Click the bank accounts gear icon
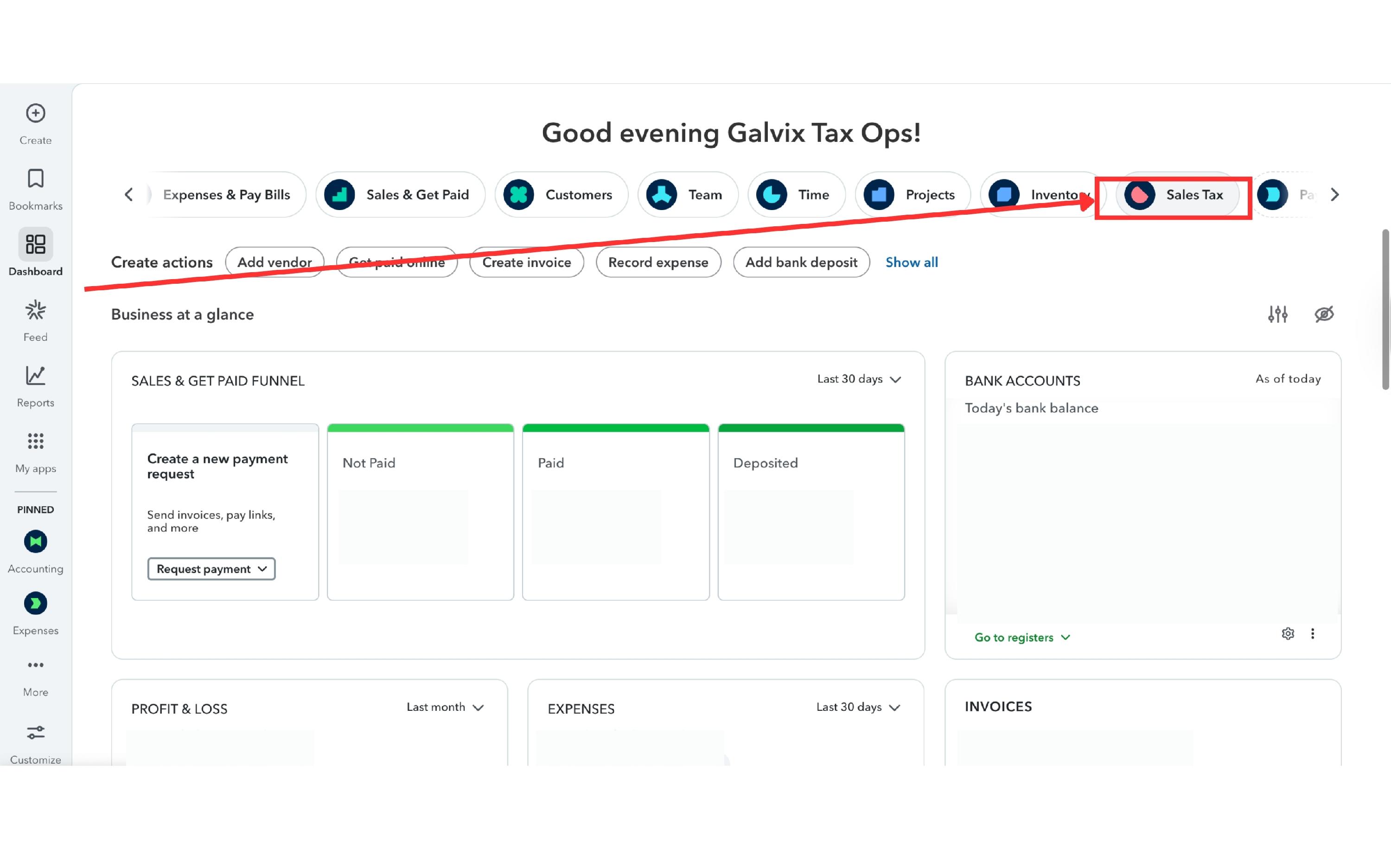Image resolution: width=1391 pixels, height=868 pixels. [1288, 633]
